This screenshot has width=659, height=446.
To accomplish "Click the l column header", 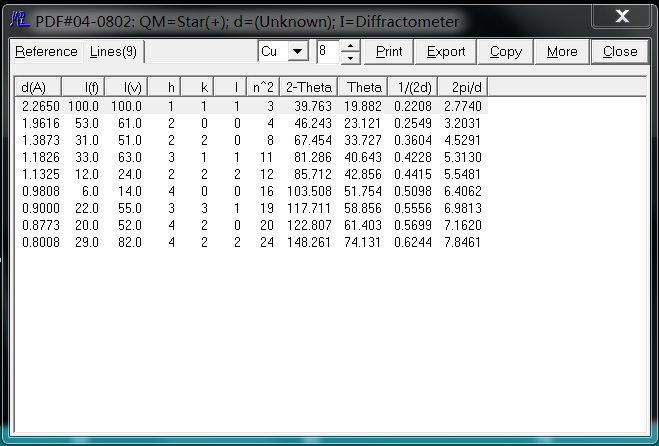I will pyautogui.click(x=231, y=87).
